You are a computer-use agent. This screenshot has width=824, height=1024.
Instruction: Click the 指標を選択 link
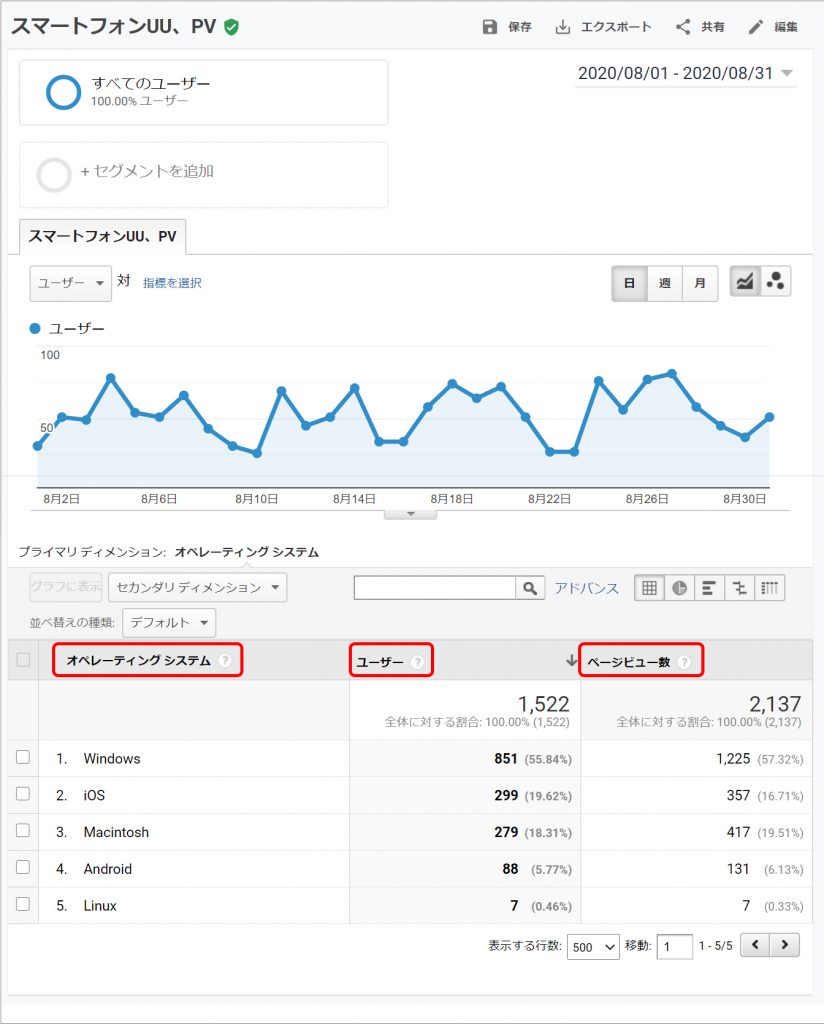[172, 283]
